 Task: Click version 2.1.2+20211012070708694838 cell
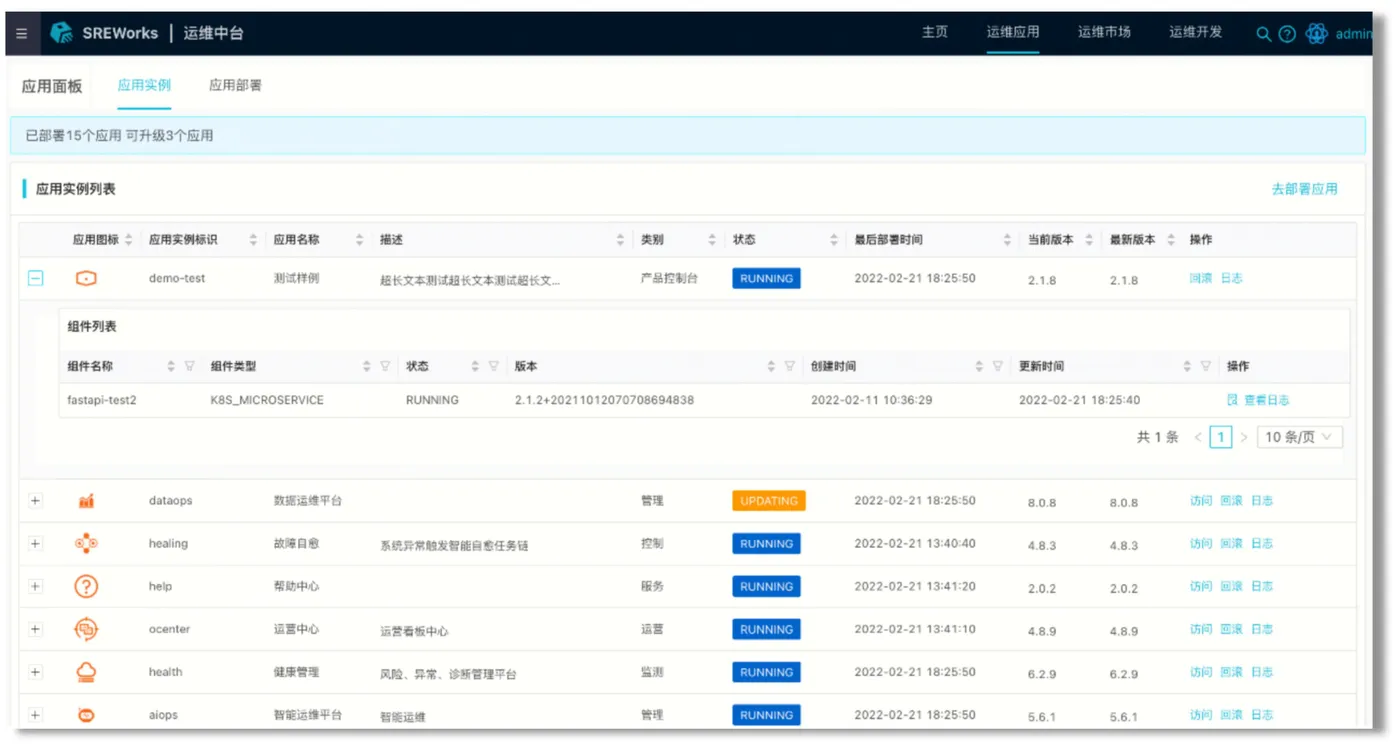pos(604,400)
